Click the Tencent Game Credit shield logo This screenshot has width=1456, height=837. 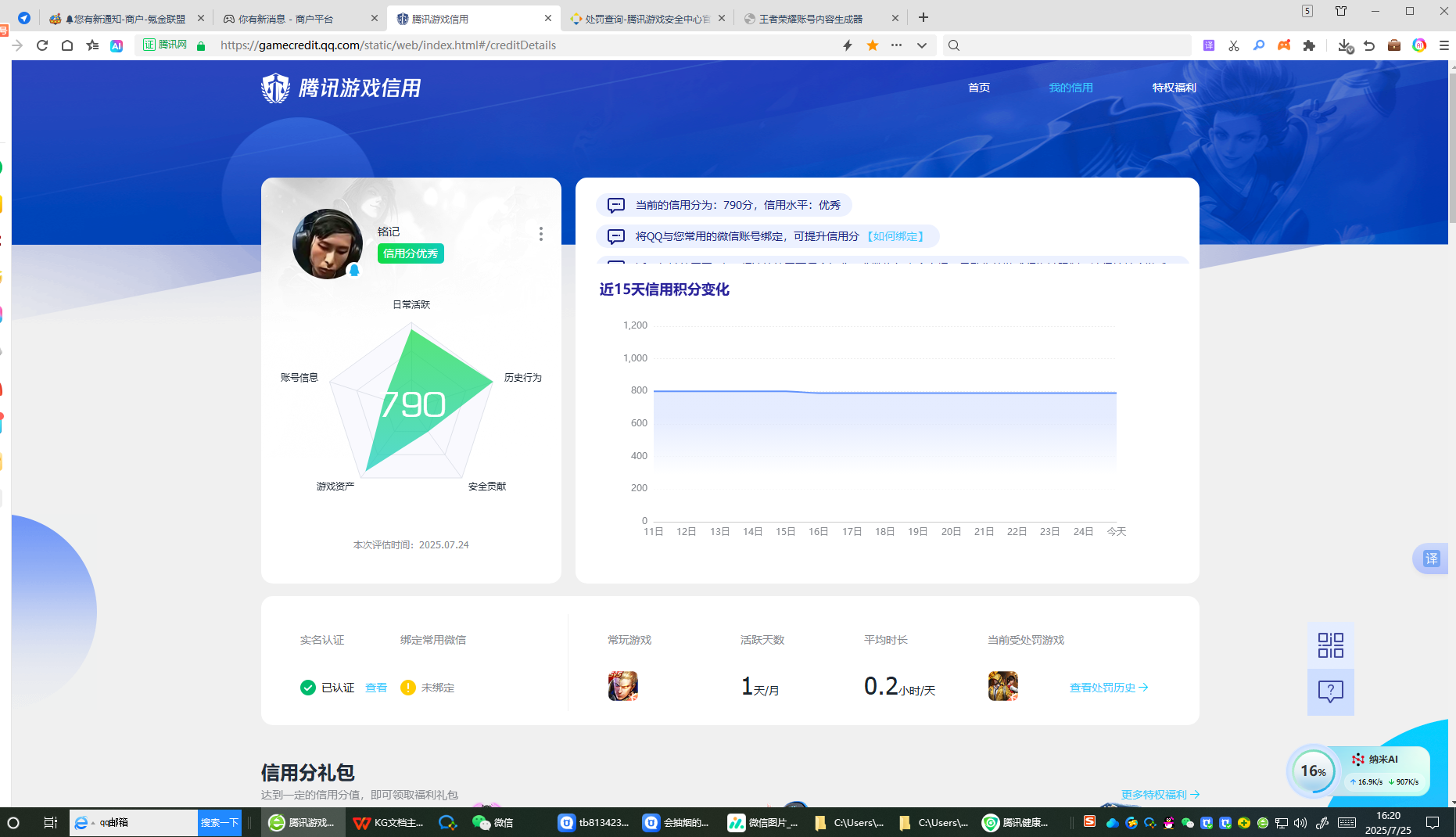(275, 88)
